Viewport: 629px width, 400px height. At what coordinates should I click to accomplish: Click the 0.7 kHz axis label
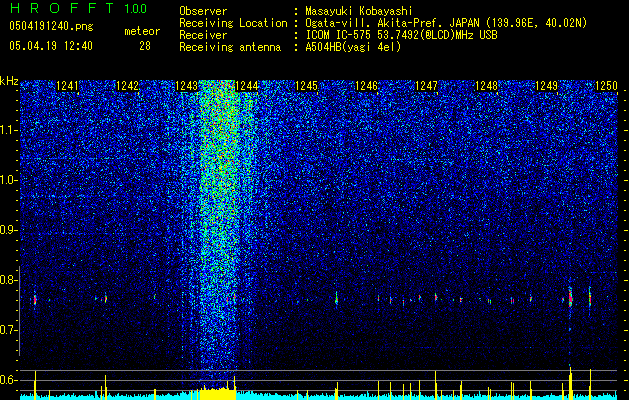coord(9,330)
